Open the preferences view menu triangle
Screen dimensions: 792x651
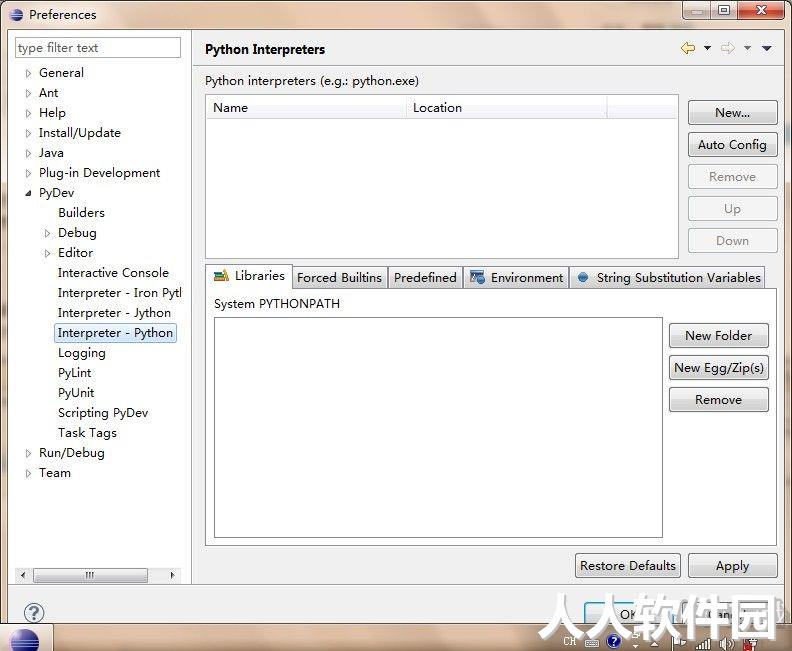(x=767, y=48)
